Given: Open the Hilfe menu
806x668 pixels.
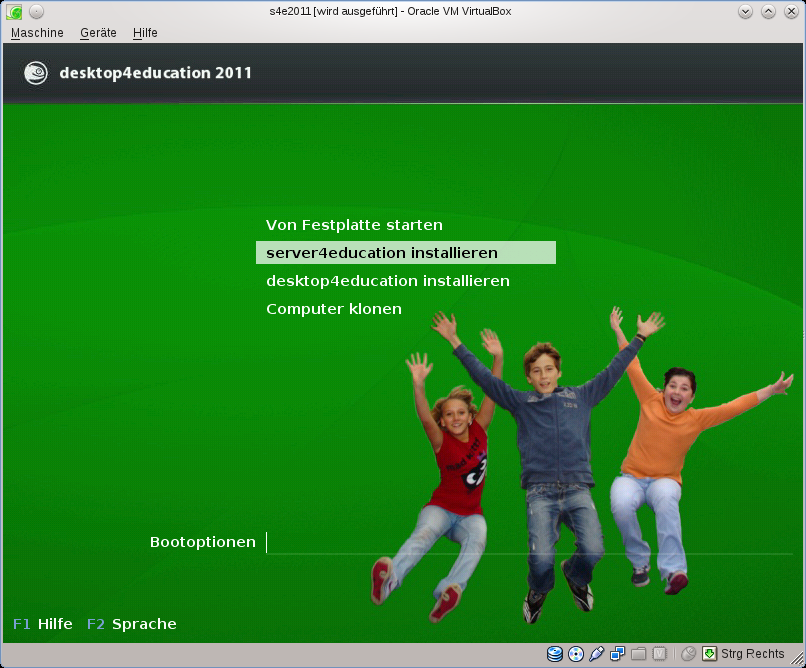Looking at the screenshot, I should tap(145, 33).
